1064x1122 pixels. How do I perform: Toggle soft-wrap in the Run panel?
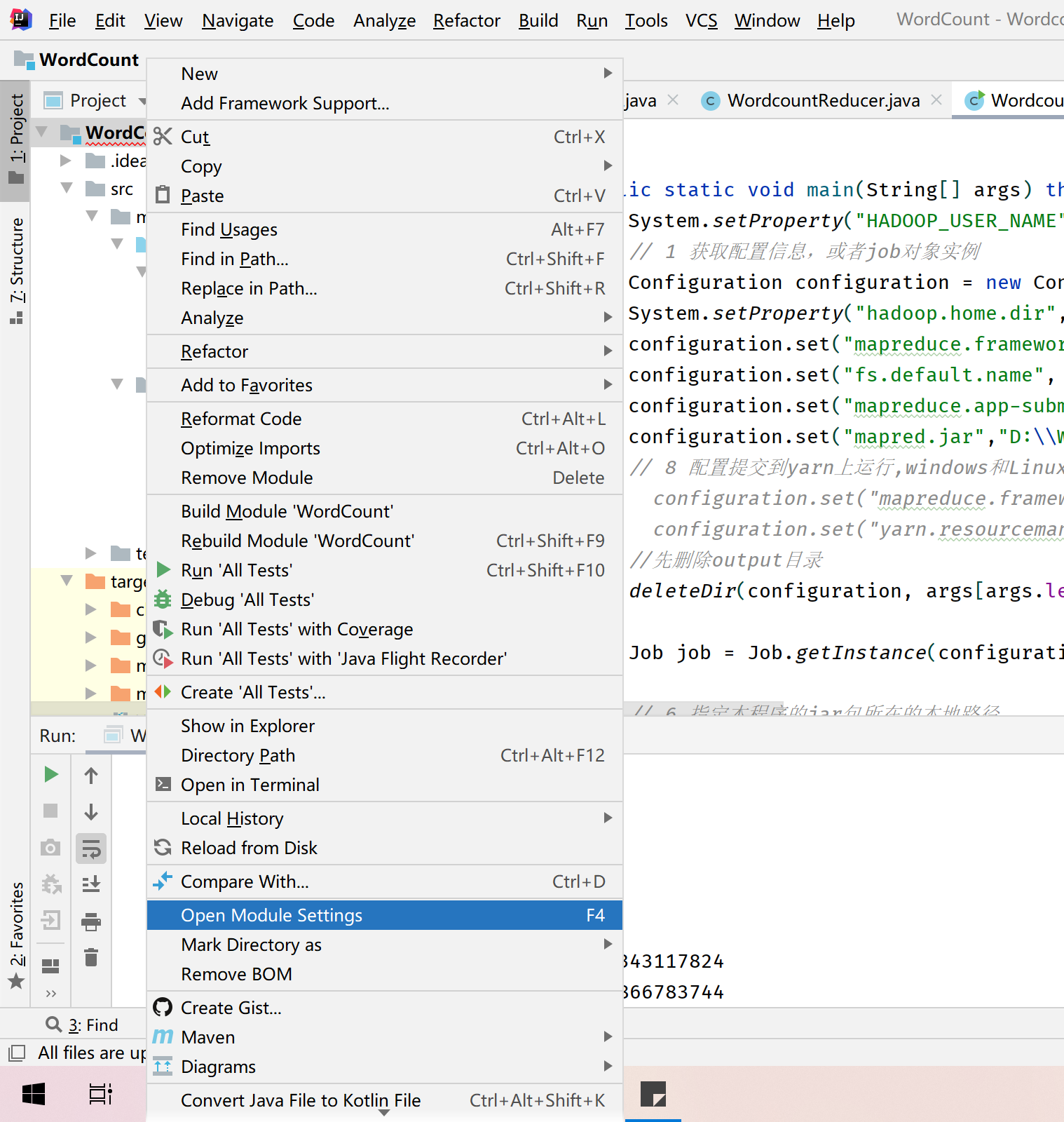[91, 849]
